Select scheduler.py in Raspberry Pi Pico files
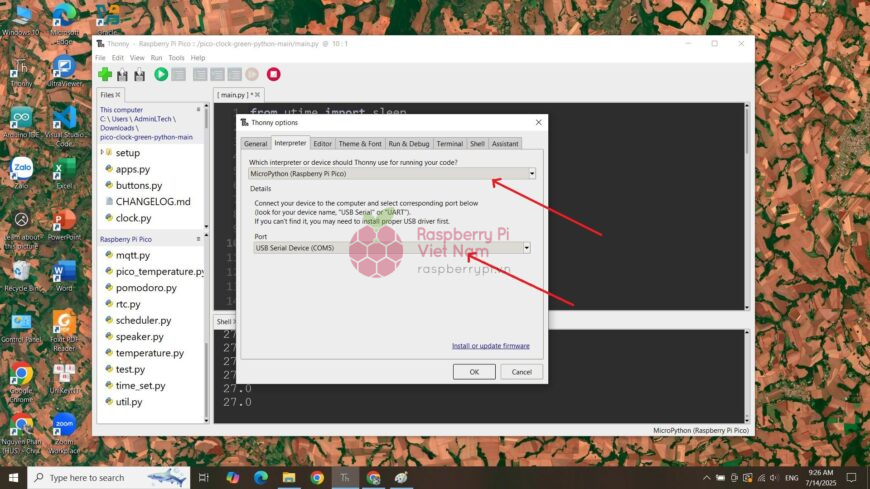Screen dimensions: 870x489 coord(143,320)
